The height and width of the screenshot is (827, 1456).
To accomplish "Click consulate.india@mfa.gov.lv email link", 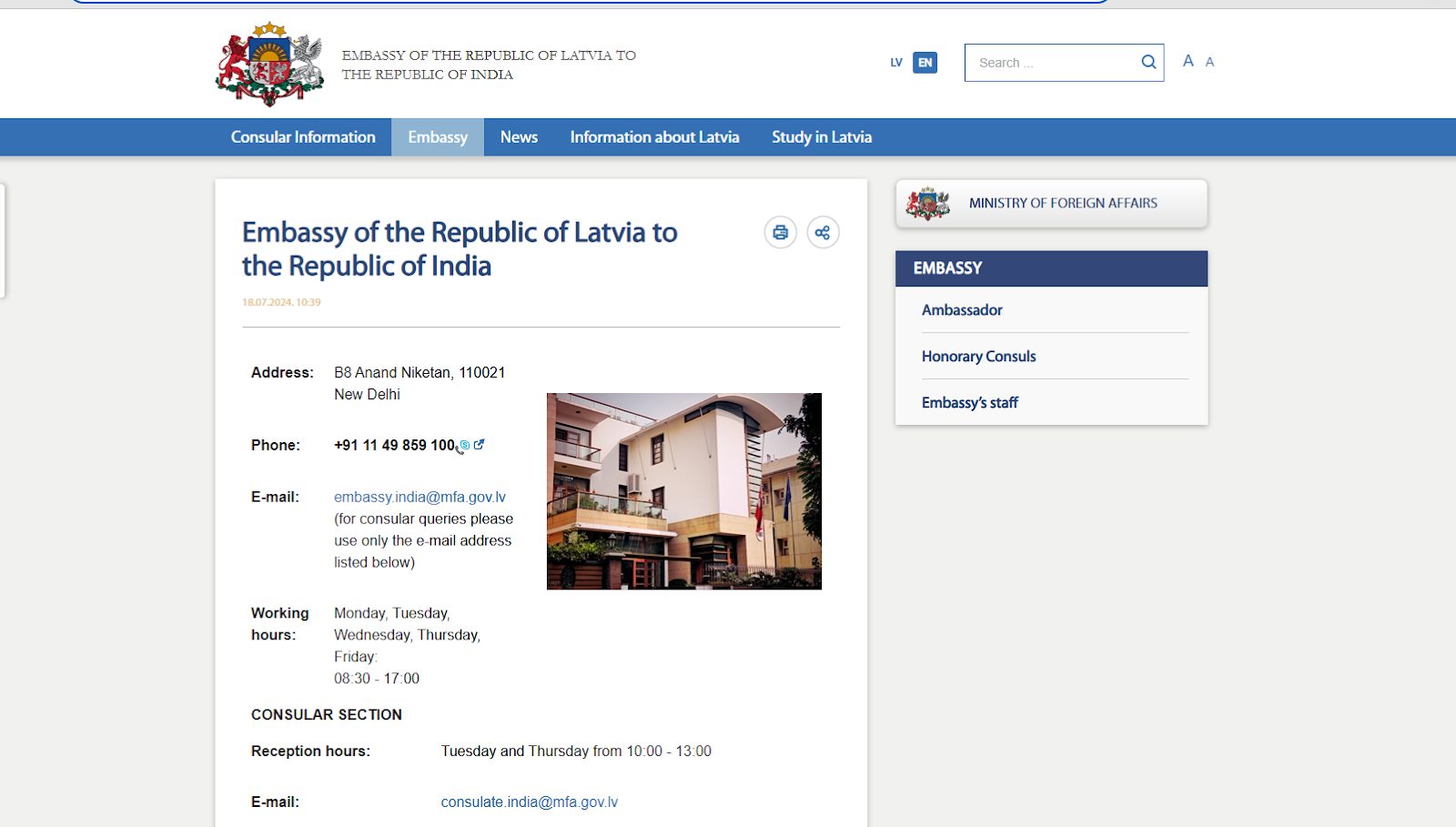I will [529, 802].
